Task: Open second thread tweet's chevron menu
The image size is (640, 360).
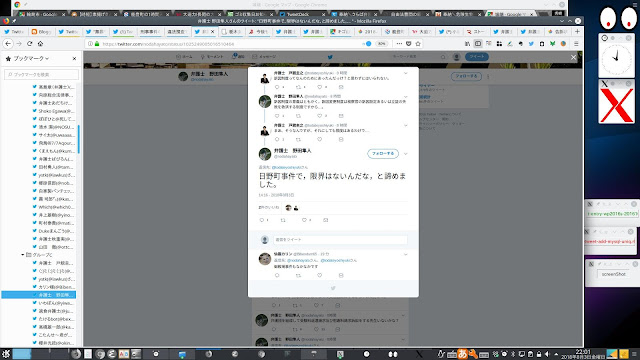Action: (405, 97)
